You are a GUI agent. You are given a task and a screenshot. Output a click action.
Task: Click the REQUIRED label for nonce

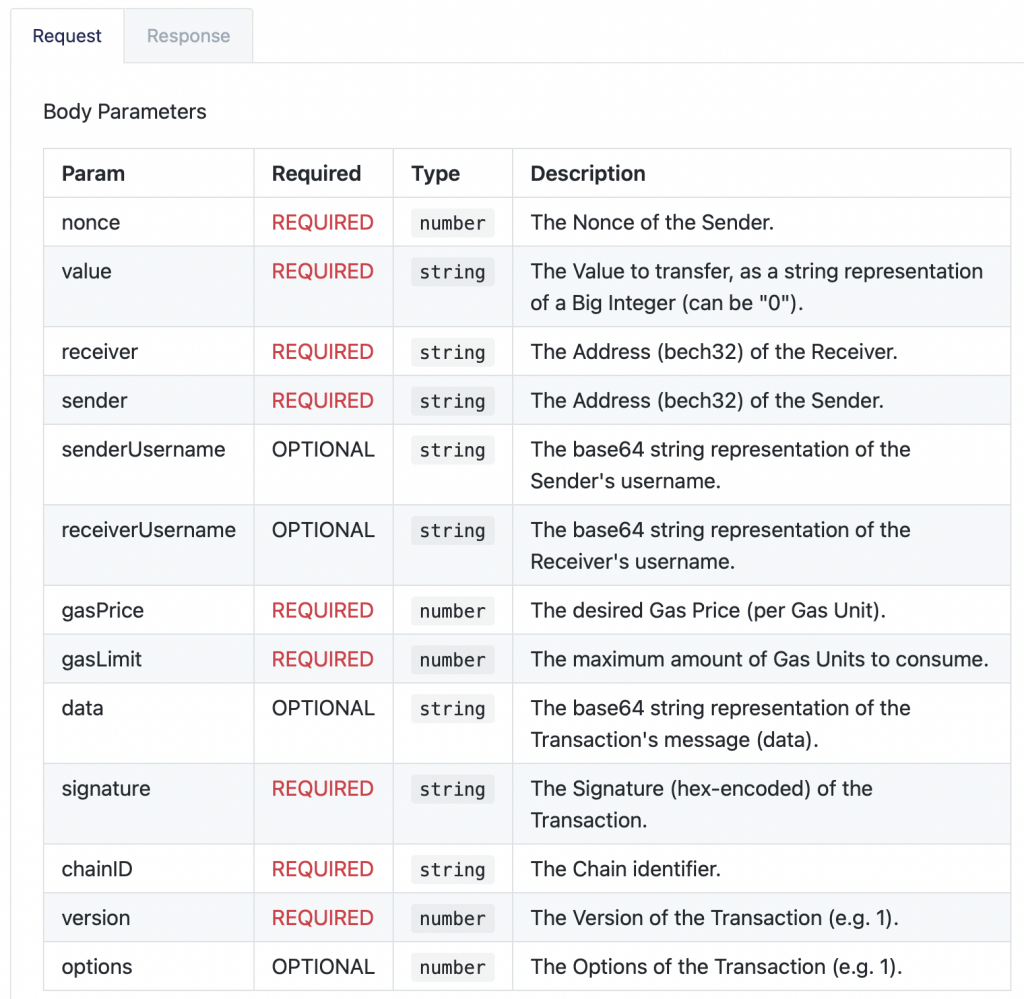[x=322, y=222]
